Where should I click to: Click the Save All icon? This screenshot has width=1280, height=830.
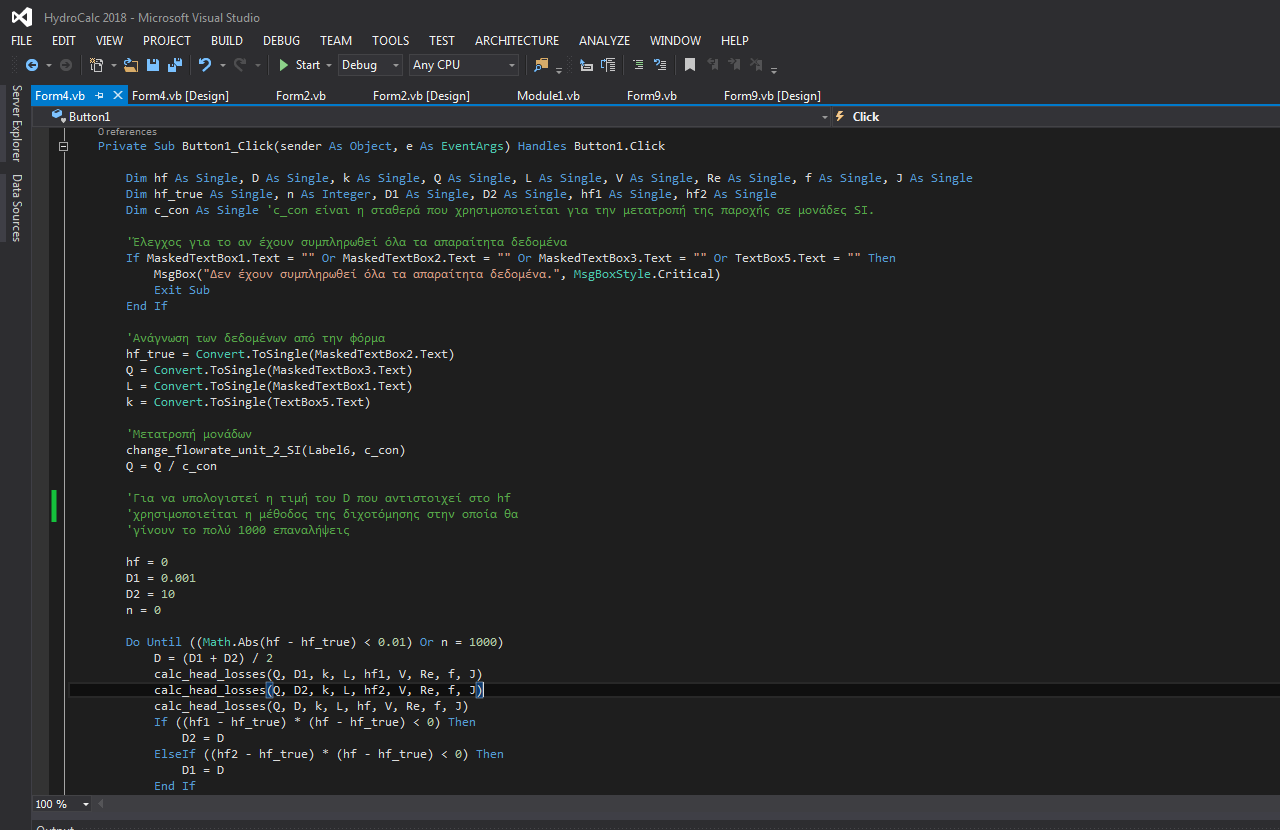(x=174, y=65)
